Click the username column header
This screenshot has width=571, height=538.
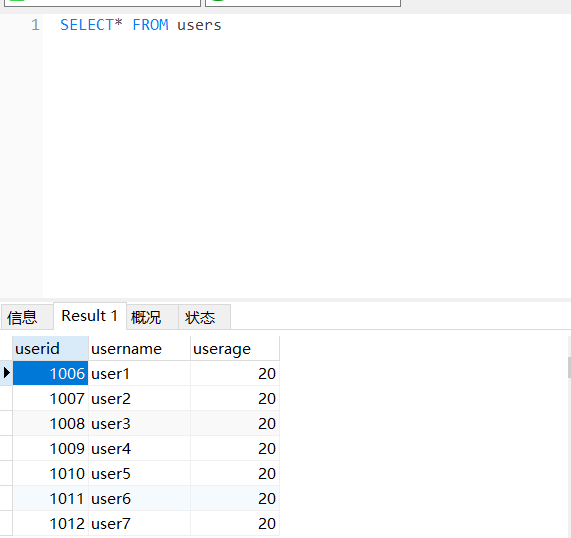[139, 349]
